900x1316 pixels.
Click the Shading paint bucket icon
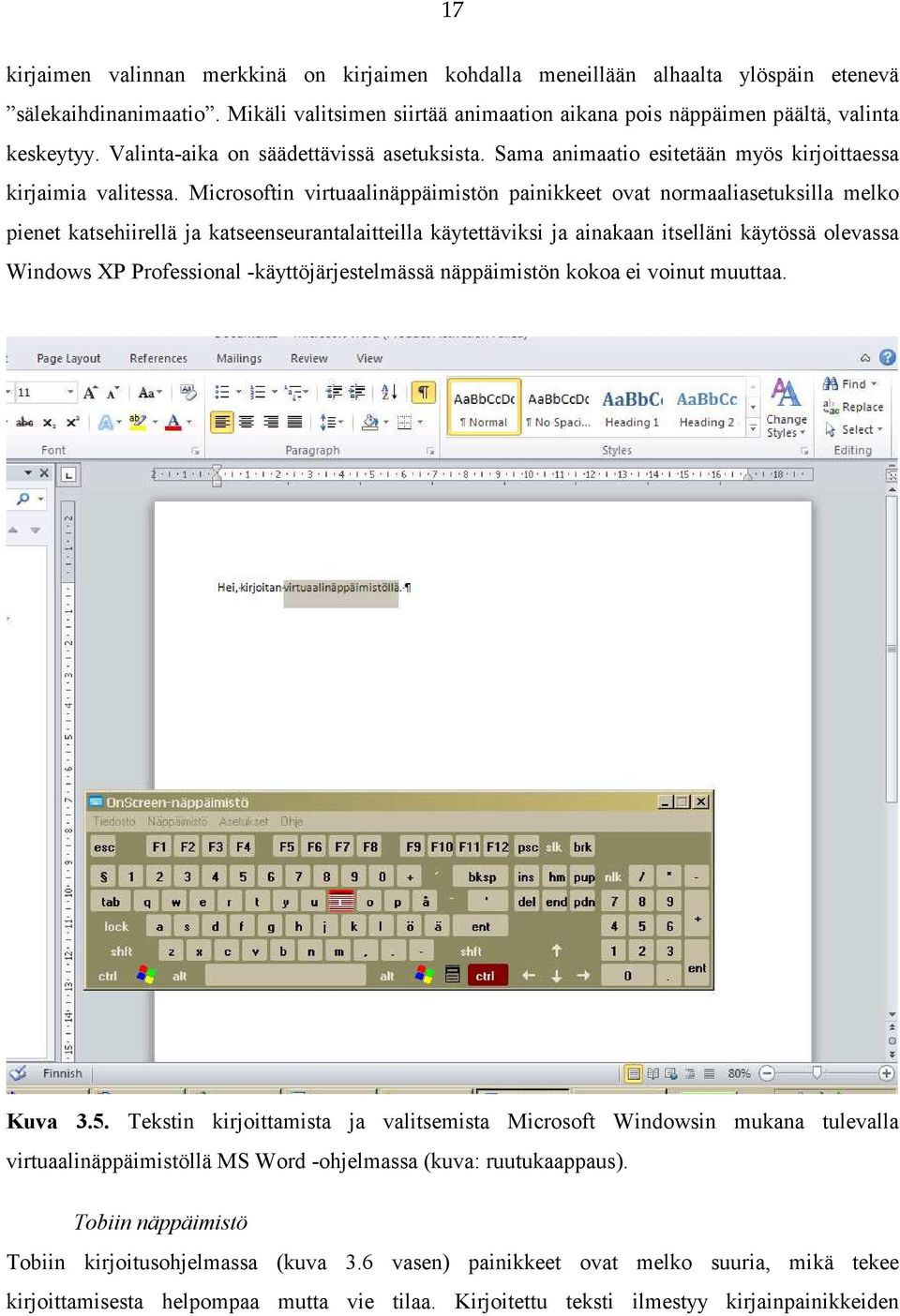coord(369,423)
